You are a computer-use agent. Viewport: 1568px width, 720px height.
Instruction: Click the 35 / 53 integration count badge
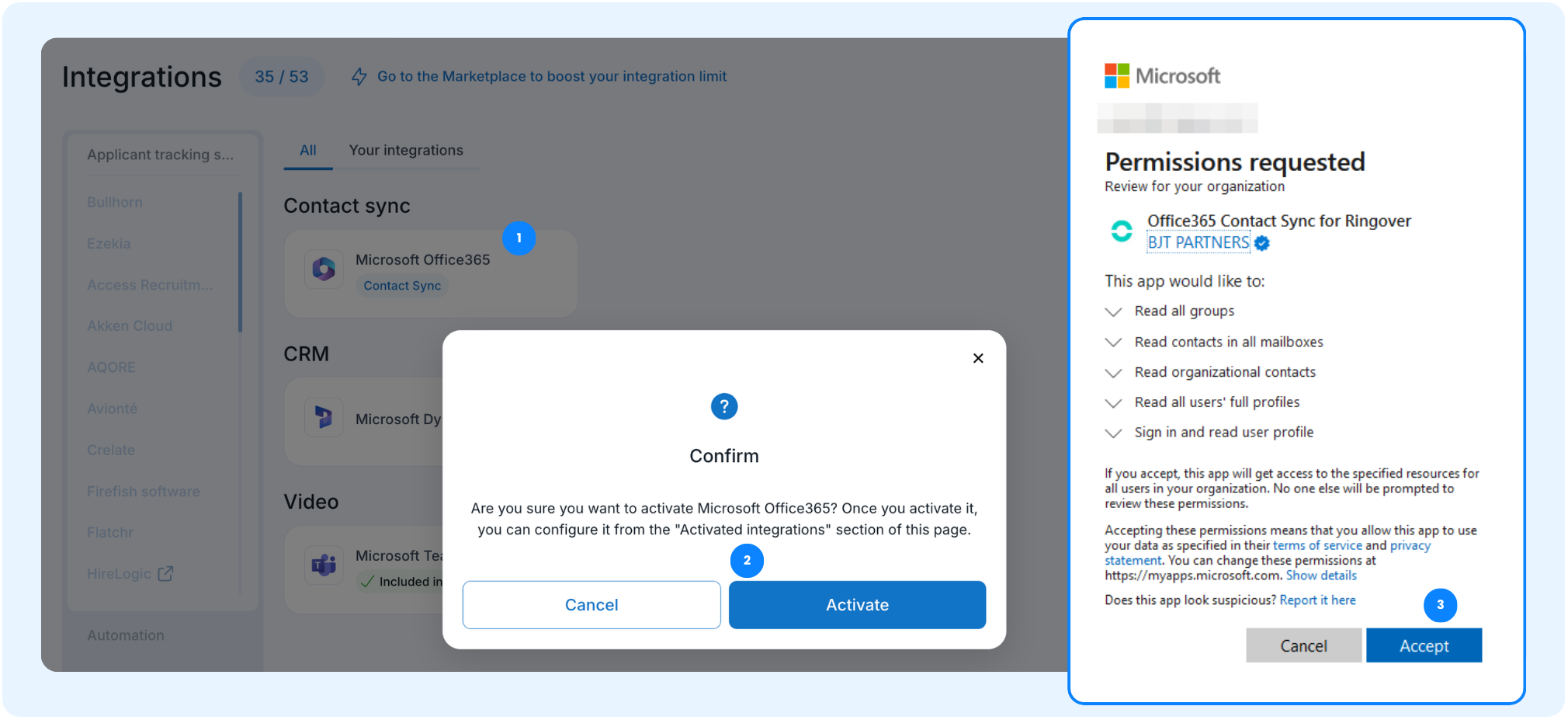pos(282,77)
